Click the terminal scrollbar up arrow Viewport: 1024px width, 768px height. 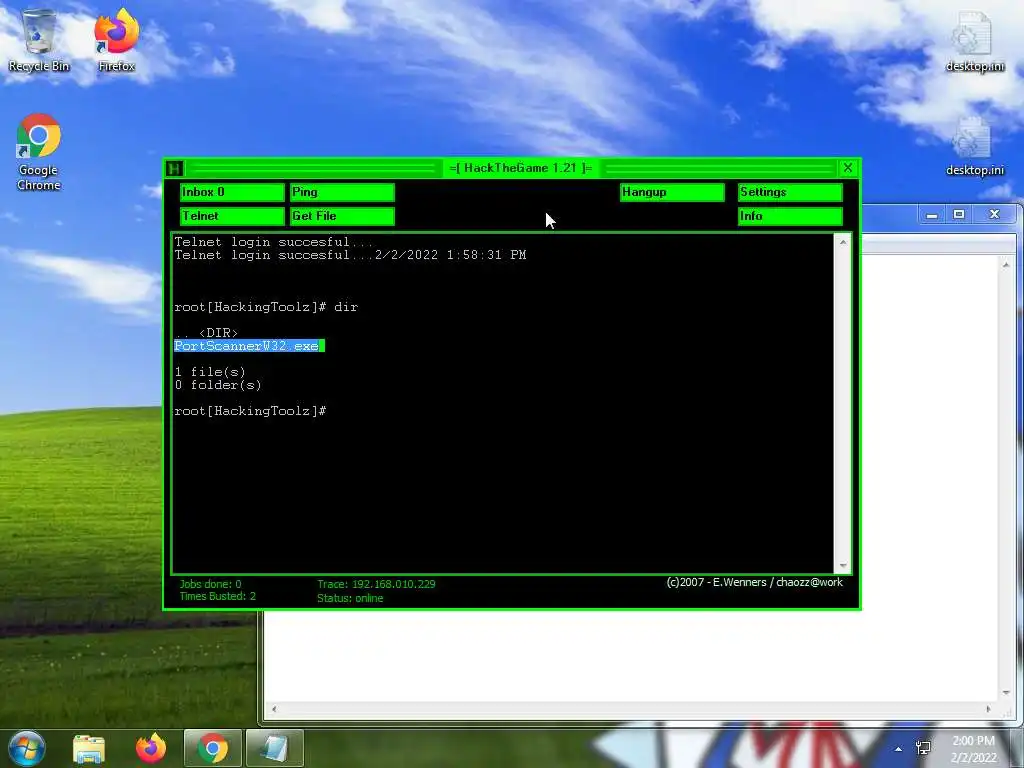(x=843, y=242)
